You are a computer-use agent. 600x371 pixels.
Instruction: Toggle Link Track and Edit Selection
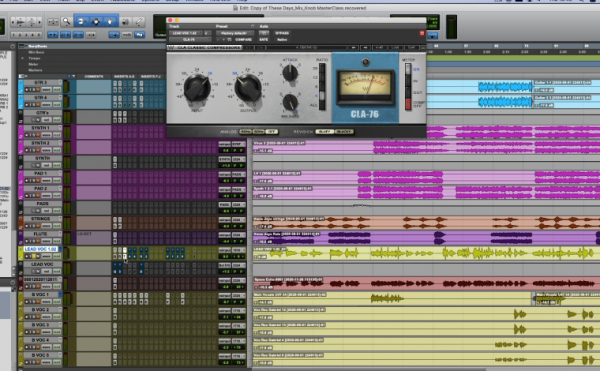78,35
